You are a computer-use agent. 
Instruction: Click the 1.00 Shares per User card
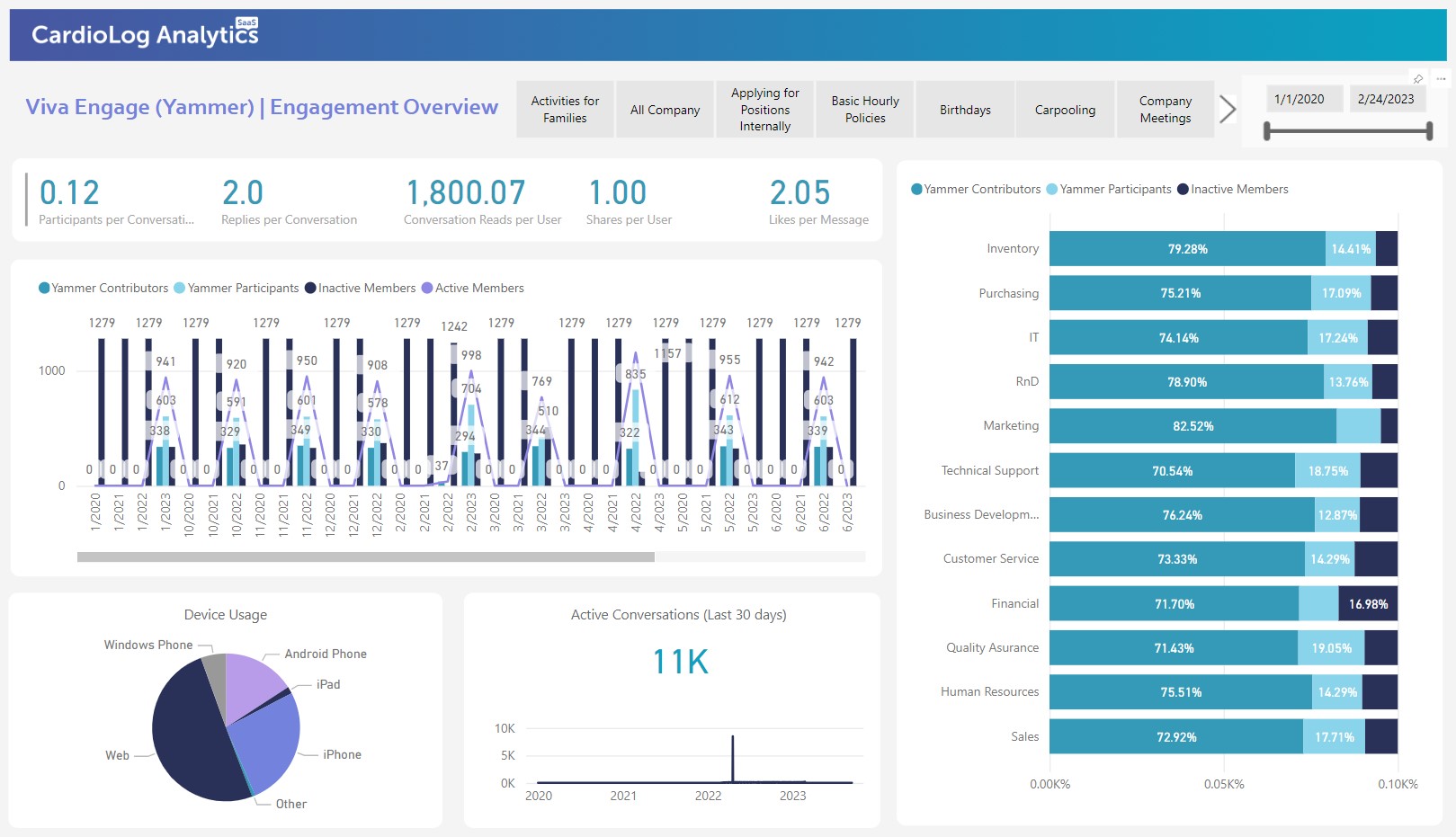pos(629,200)
